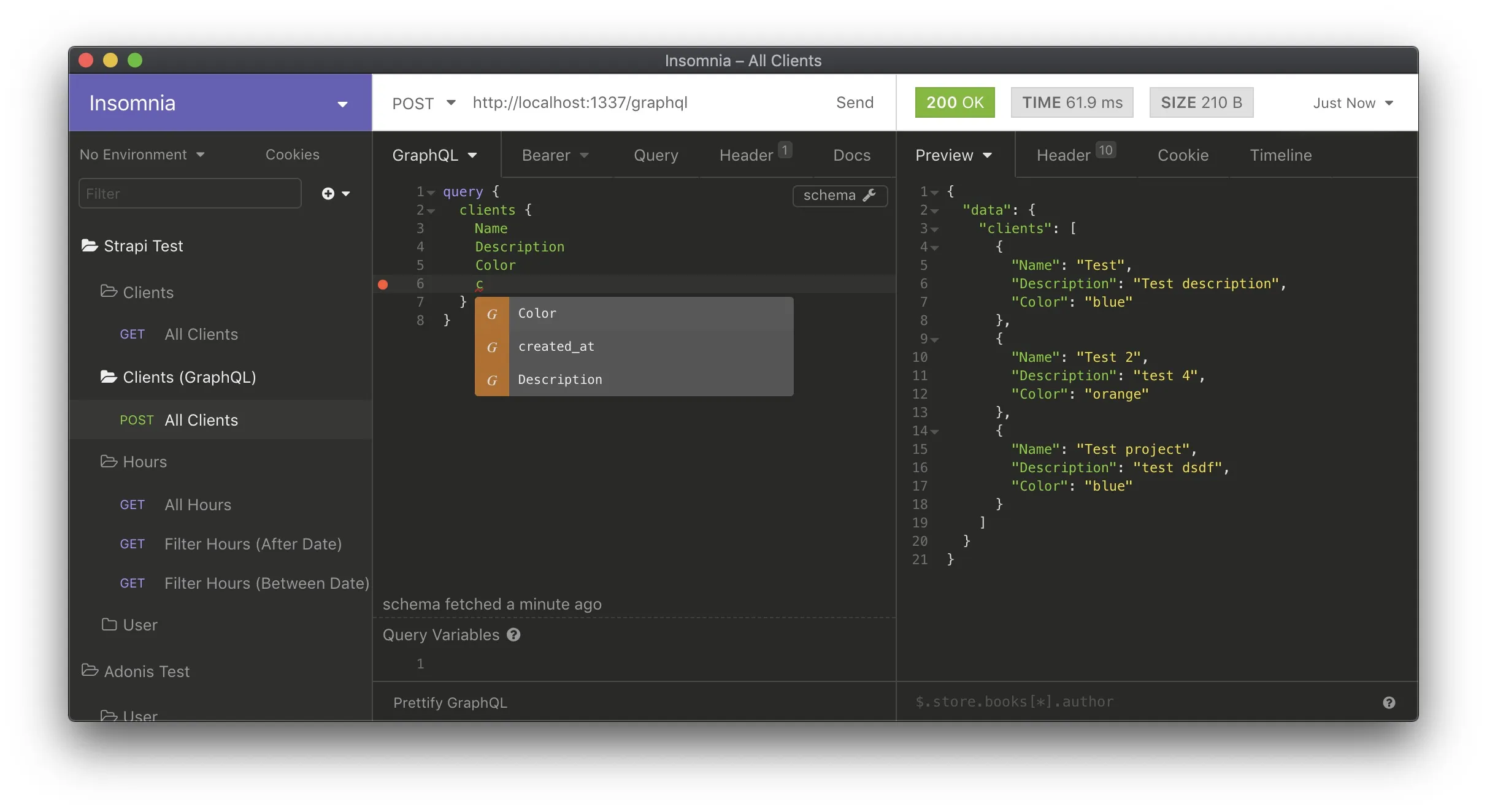Expand the Just Now history dropdown
Image resolution: width=1487 pixels, height=812 pixels.
point(1353,103)
